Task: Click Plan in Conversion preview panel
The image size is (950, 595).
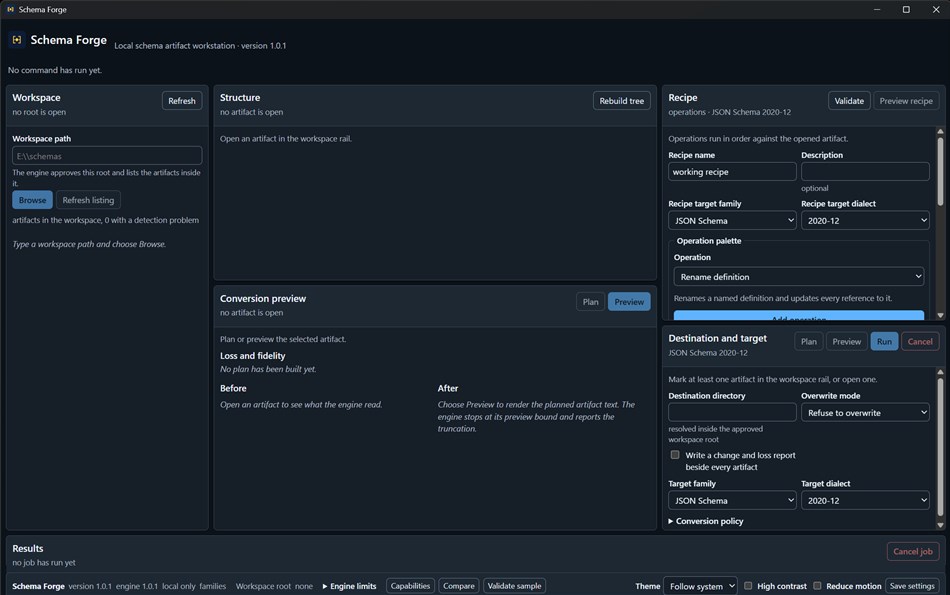Action: click(590, 302)
